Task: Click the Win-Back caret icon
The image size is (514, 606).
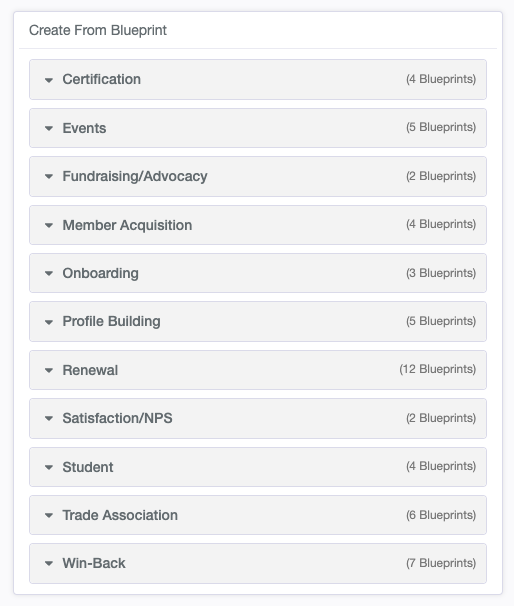Action: [x=49, y=563]
